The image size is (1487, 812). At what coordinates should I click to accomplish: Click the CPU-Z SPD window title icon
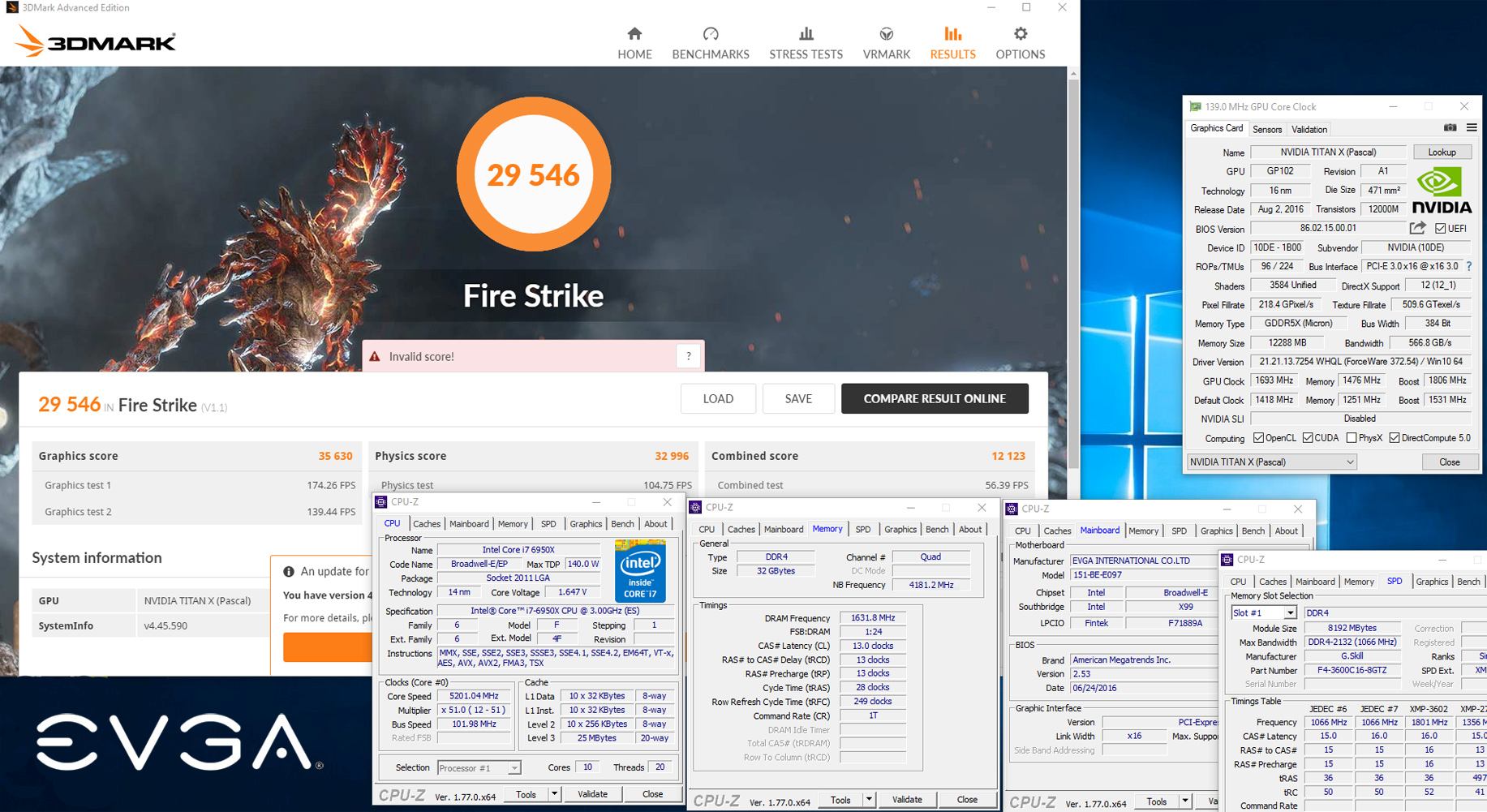pyautogui.click(x=1227, y=560)
